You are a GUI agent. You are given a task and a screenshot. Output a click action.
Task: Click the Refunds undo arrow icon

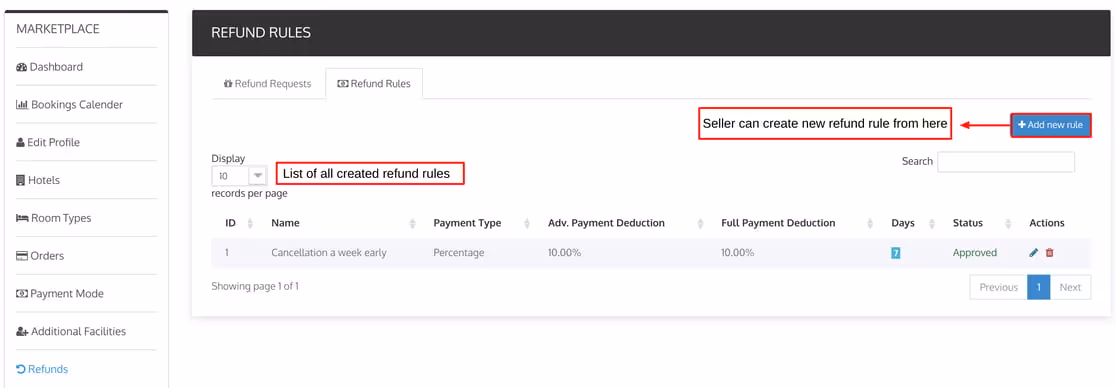coord(21,369)
